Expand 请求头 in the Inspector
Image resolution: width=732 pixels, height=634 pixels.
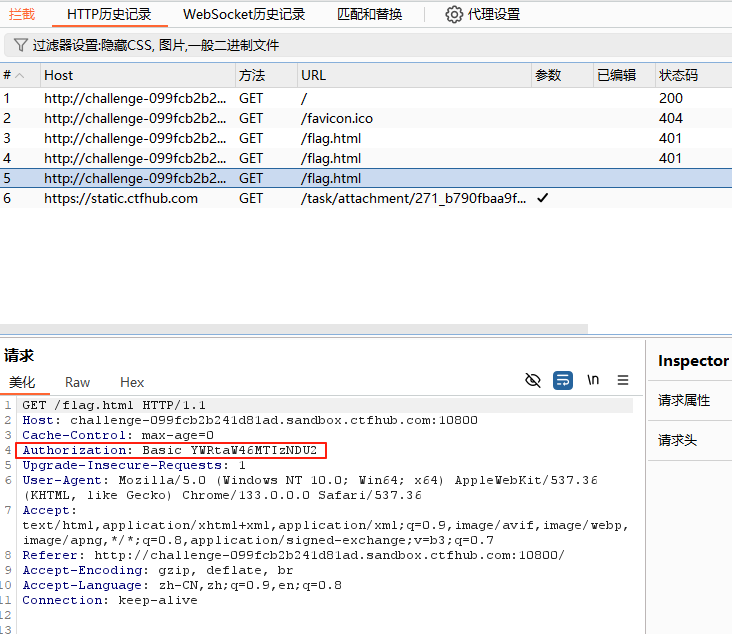click(677, 440)
